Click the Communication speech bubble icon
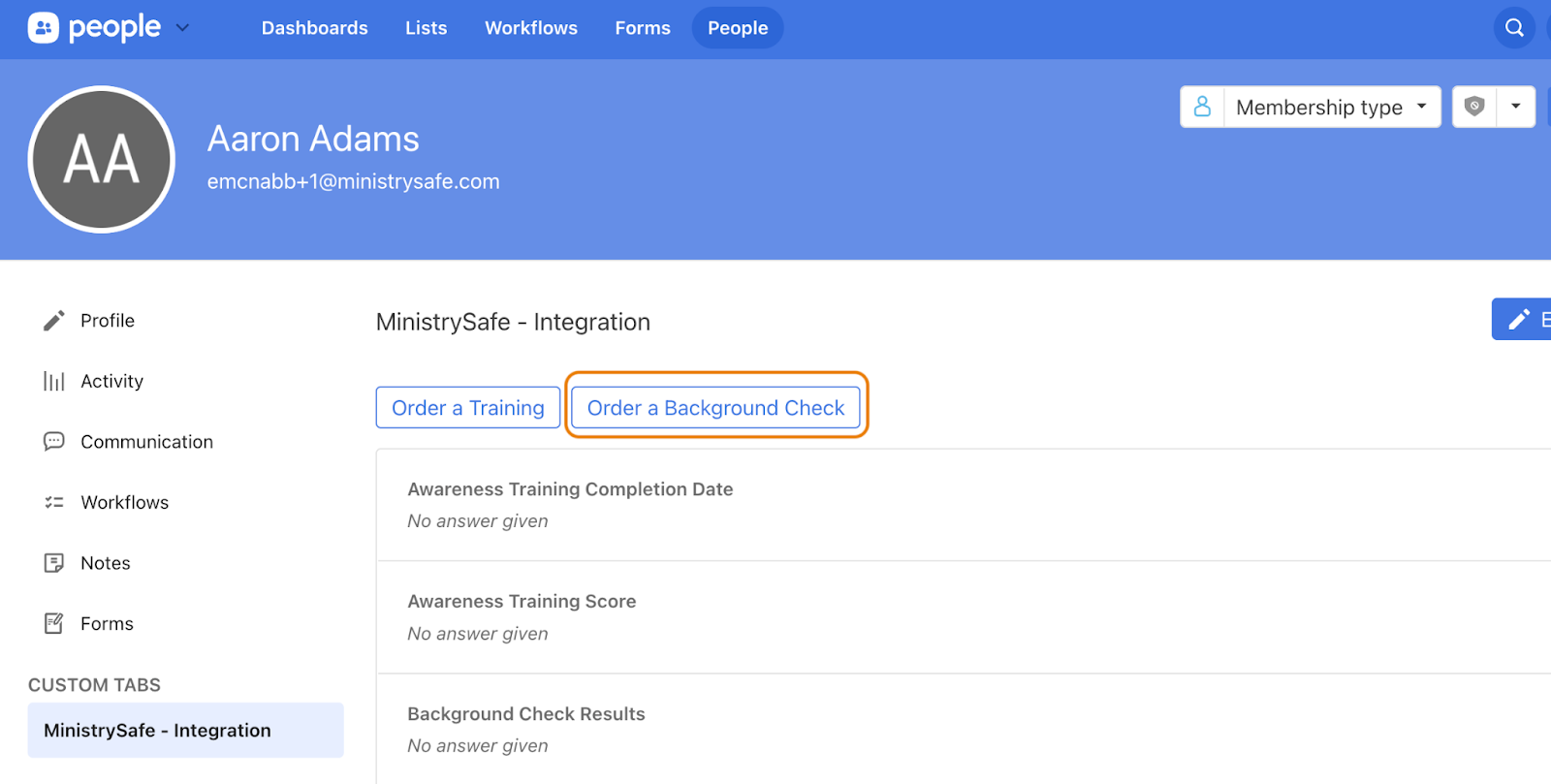Viewport: 1551px width, 784px height. click(x=54, y=442)
